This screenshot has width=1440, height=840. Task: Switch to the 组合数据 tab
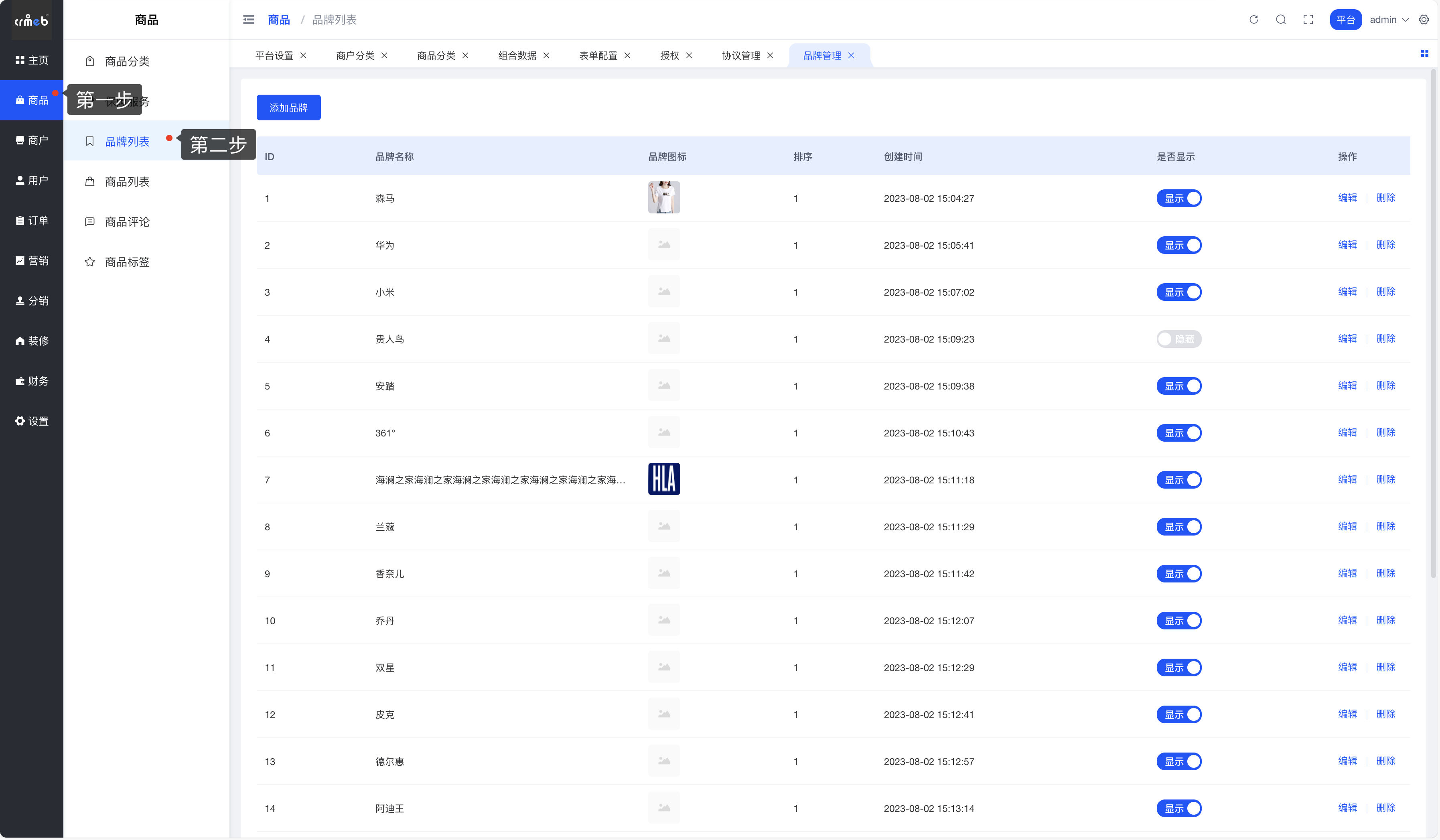(x=517, y=55)
